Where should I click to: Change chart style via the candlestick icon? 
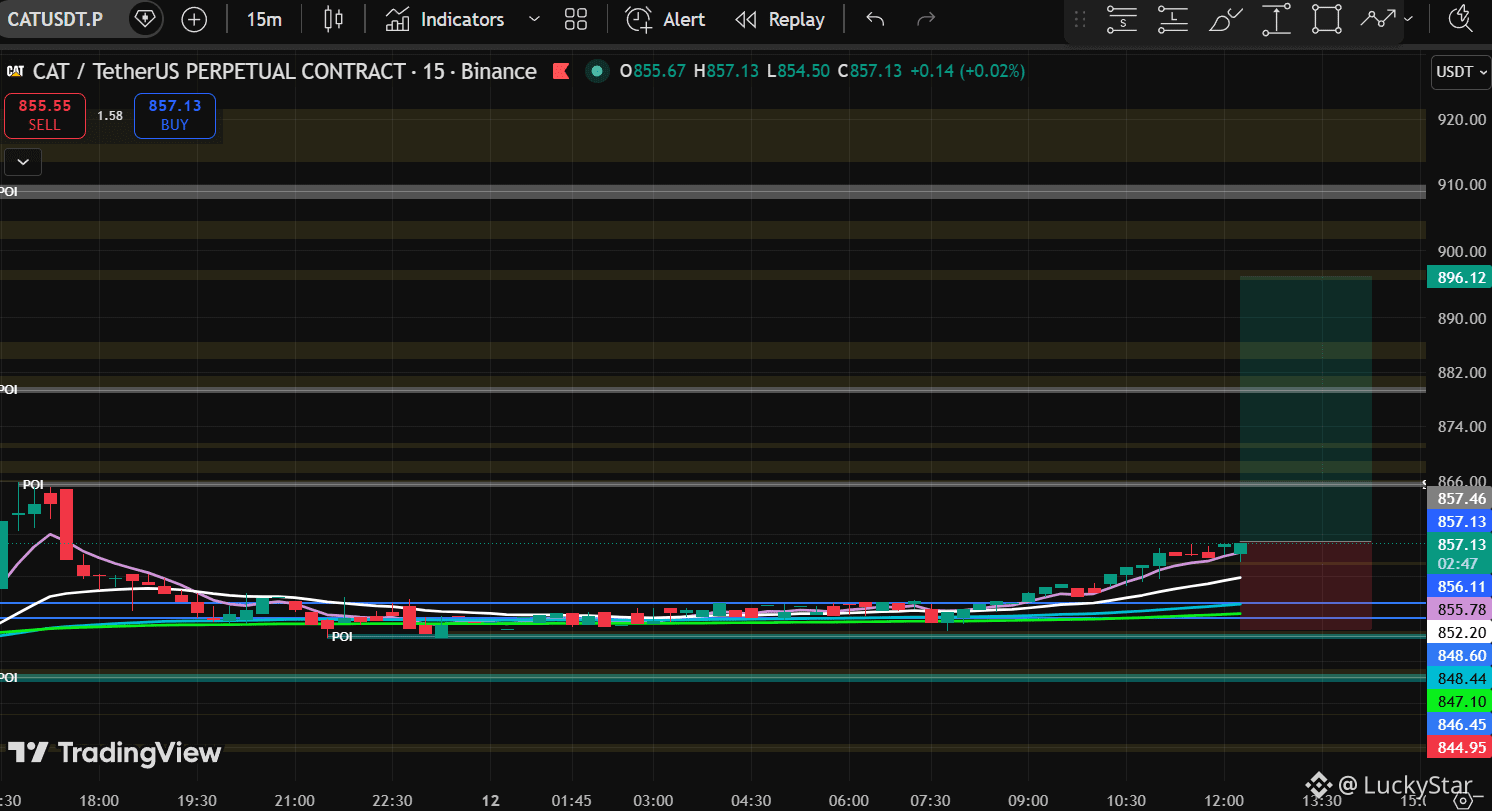pyautogui.click(x=334, y=19)
